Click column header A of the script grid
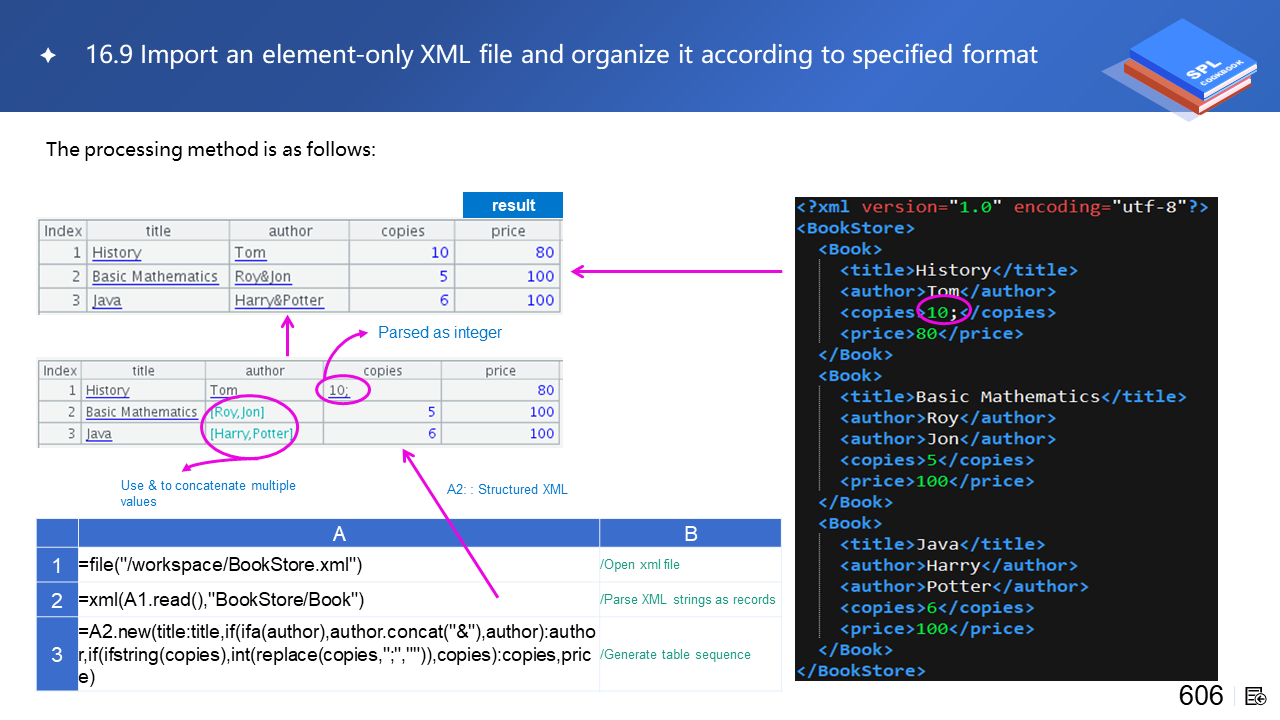 tap(339, 534)
